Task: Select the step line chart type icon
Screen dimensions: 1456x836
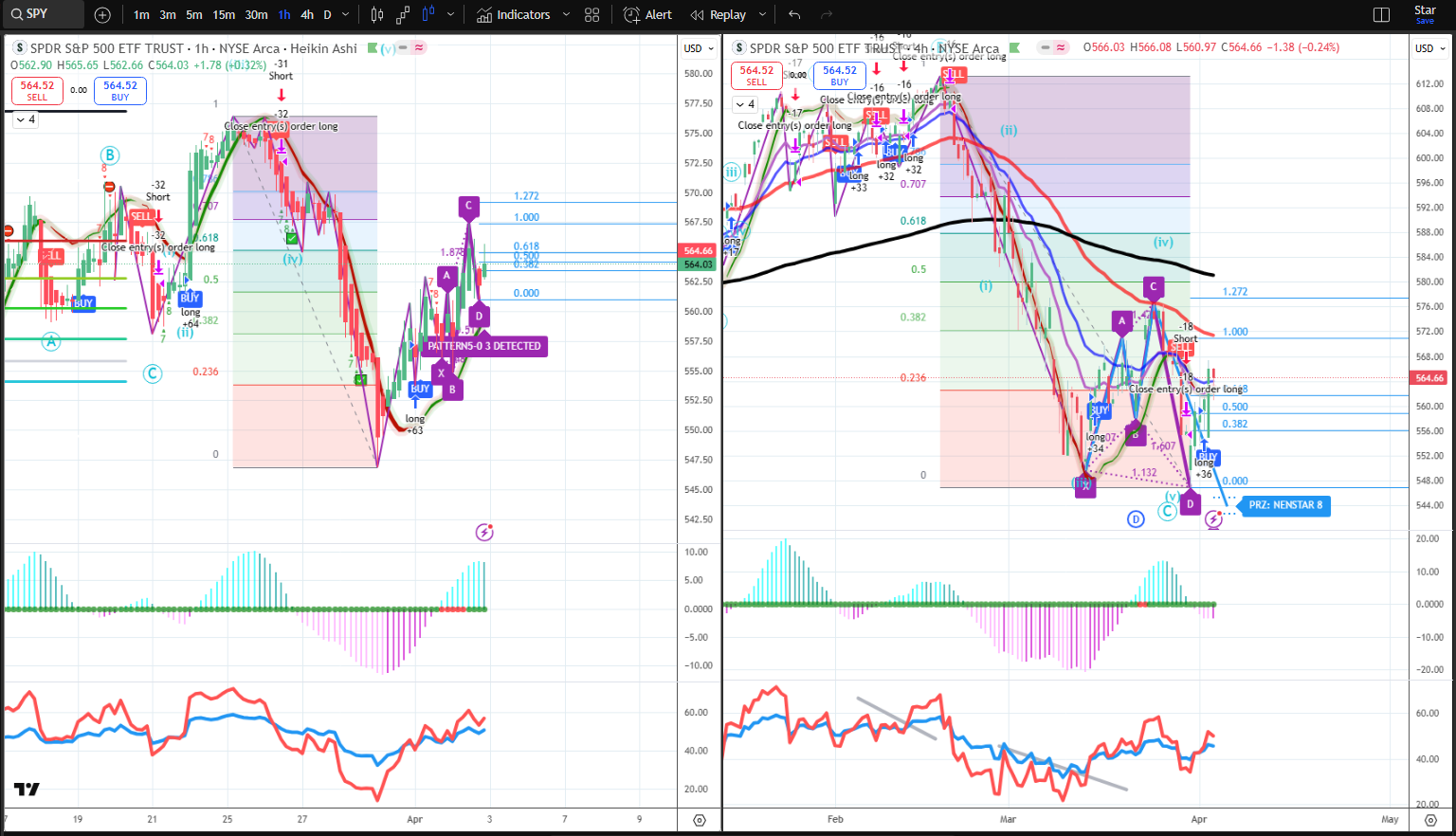Action: (403, 15)
